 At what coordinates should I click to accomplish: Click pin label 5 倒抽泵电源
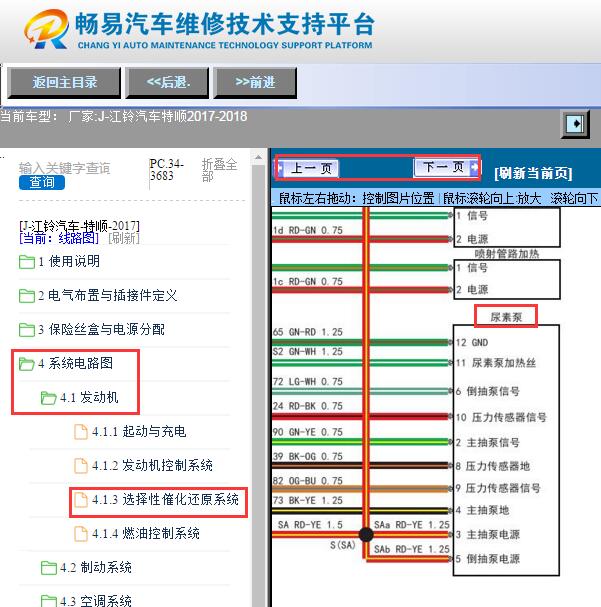(x=488, y=559)
